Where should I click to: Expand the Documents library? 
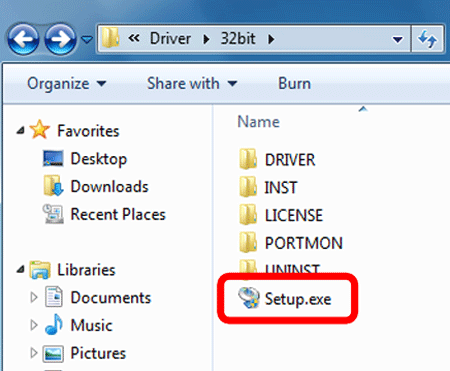(34, 297)
